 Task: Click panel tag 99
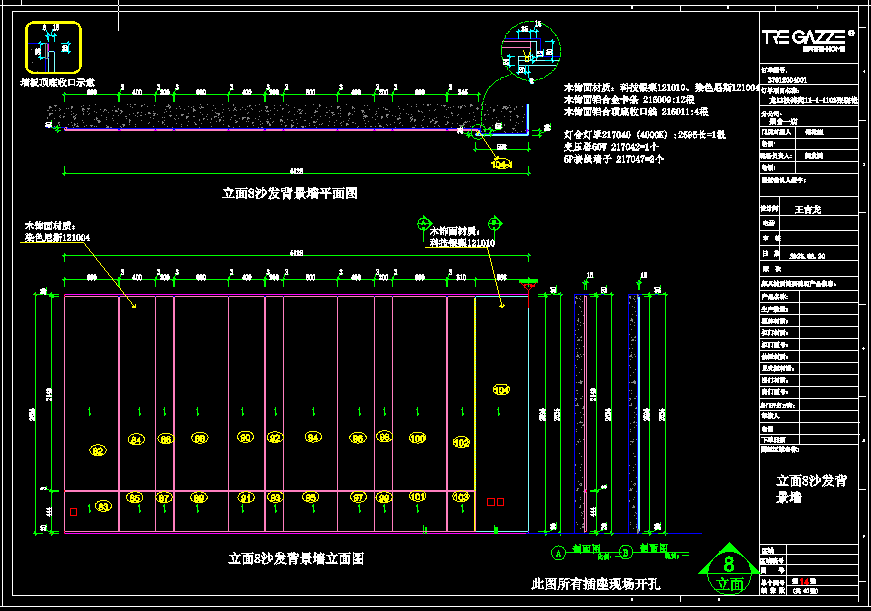pyautogui.click(x=384, y=498)
